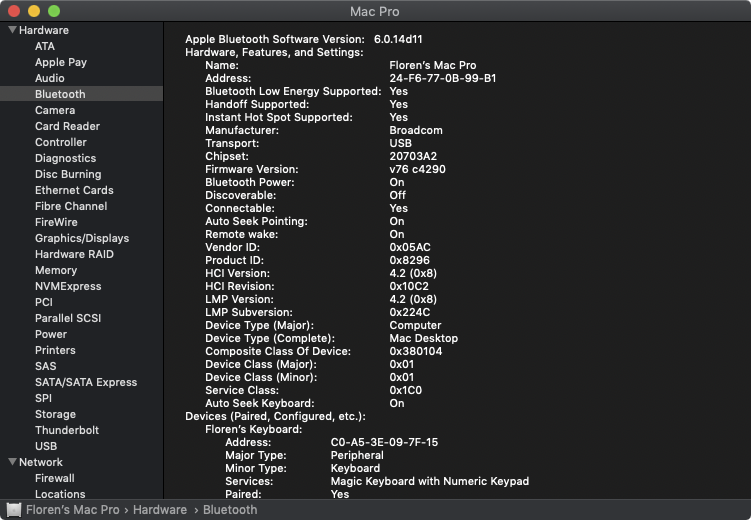The image size is (751, 520).
Task: Collapse the Hardware section triangle
Action: (12, 30)
